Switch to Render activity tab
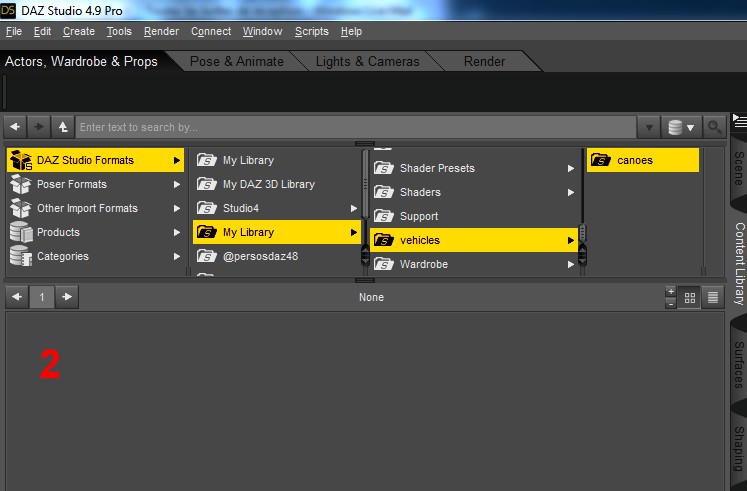Screen dimensions: 747x491 pos(485,61)
